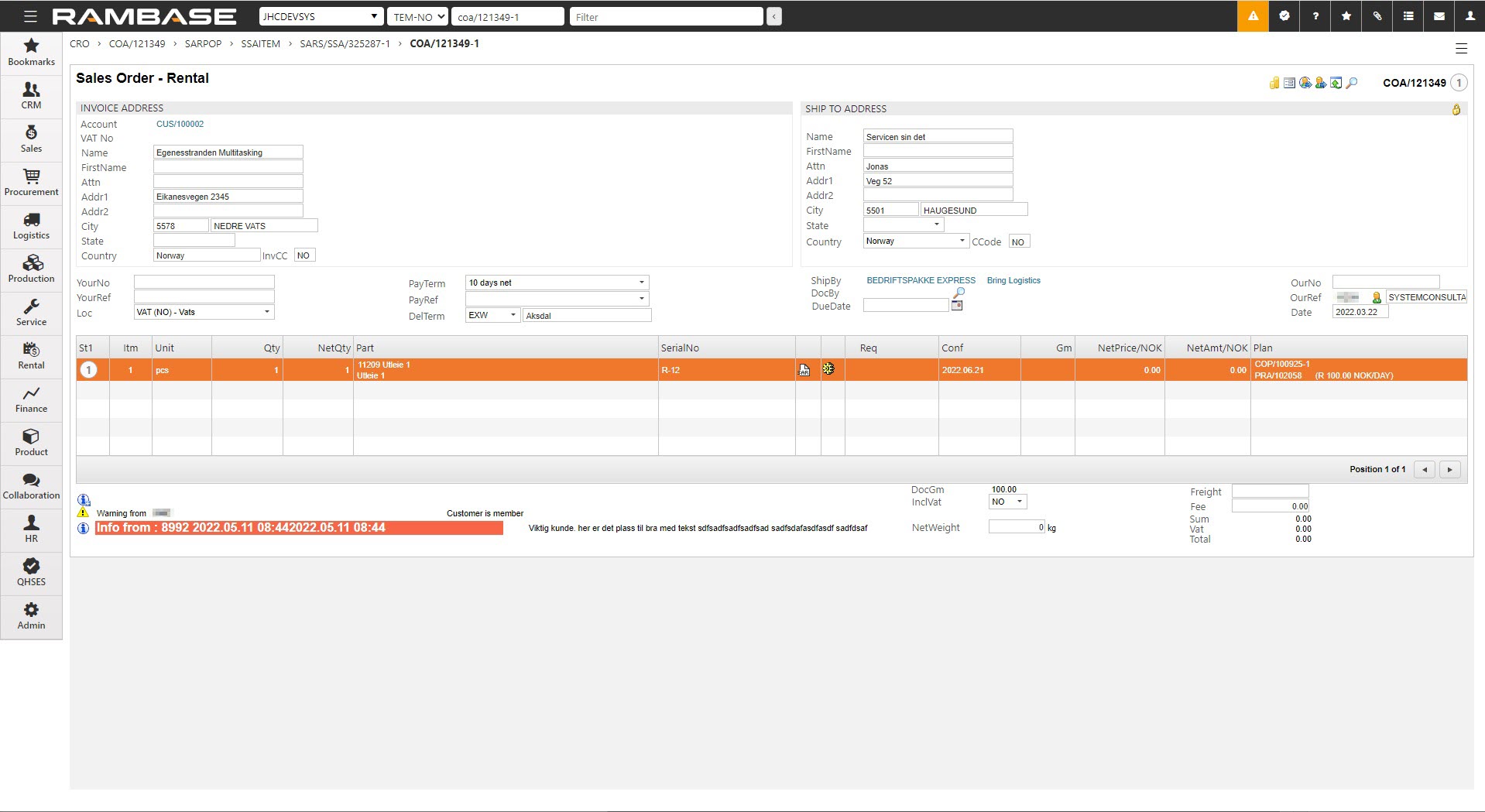Click the yellow gear icon in item row

click(x=828, y=369)
